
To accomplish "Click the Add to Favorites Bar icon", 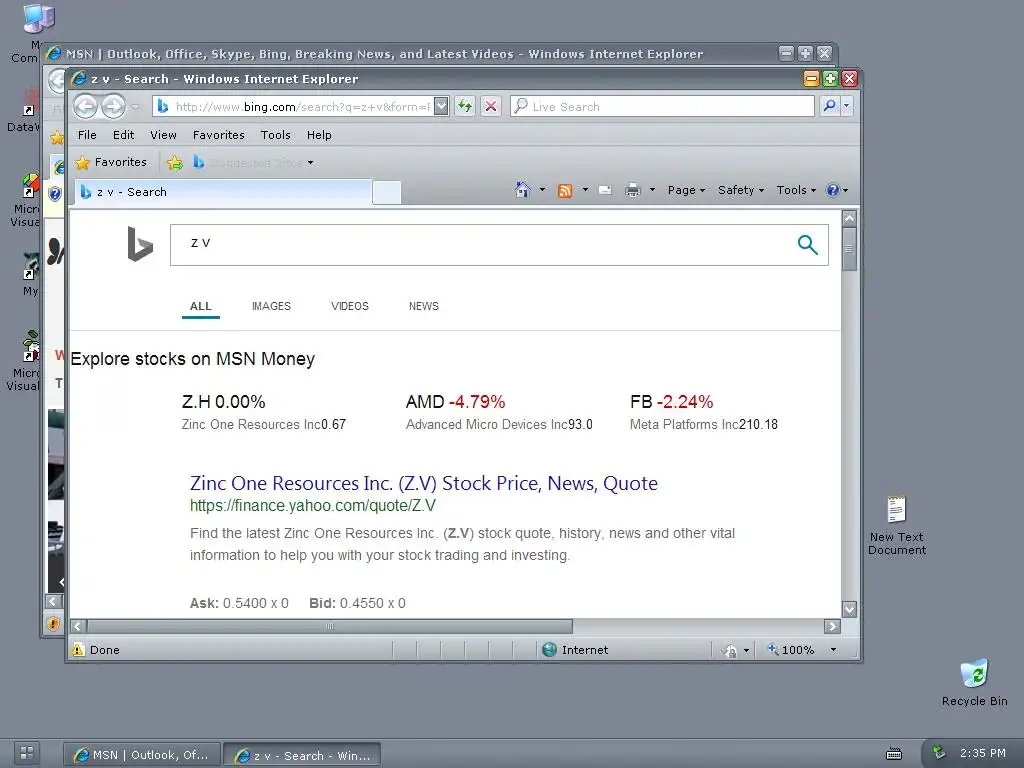I will (175, 163).
